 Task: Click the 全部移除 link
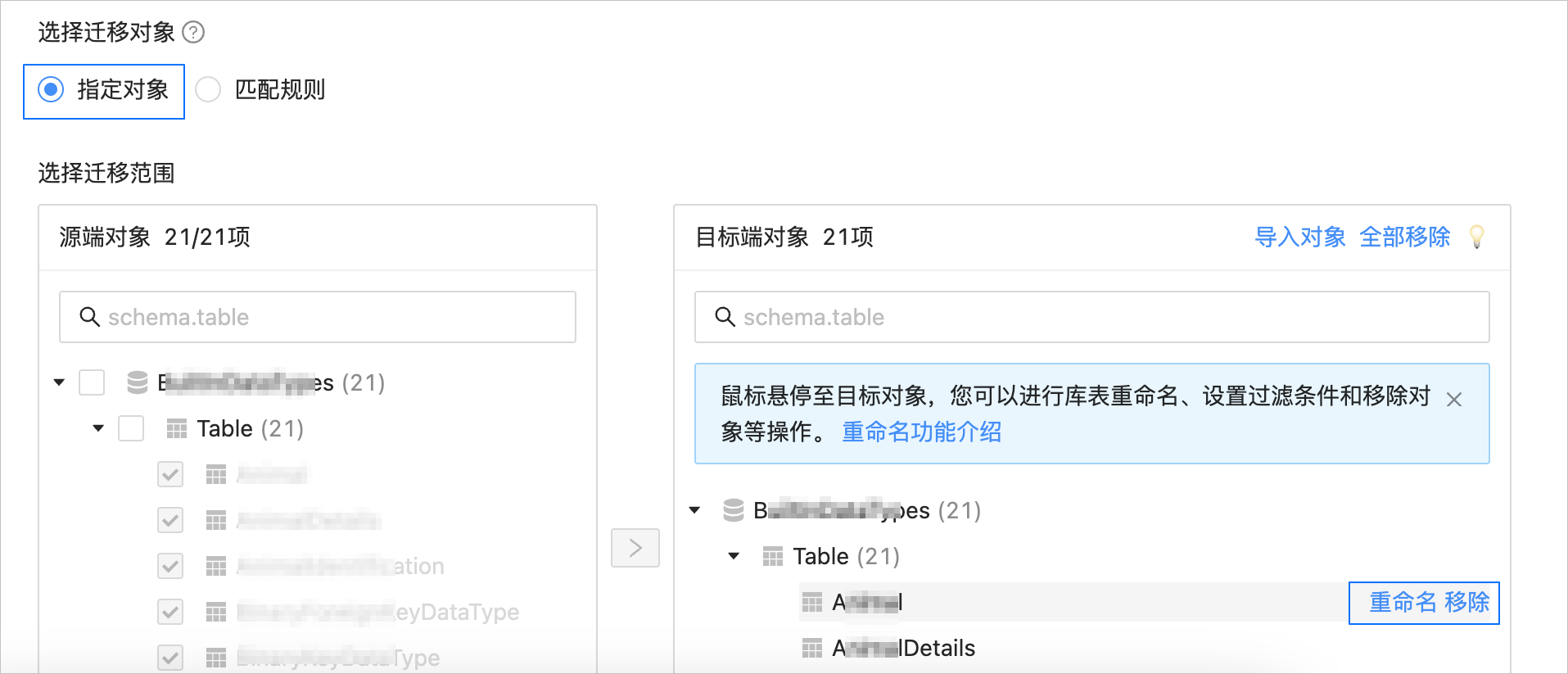coord(1405,237)
